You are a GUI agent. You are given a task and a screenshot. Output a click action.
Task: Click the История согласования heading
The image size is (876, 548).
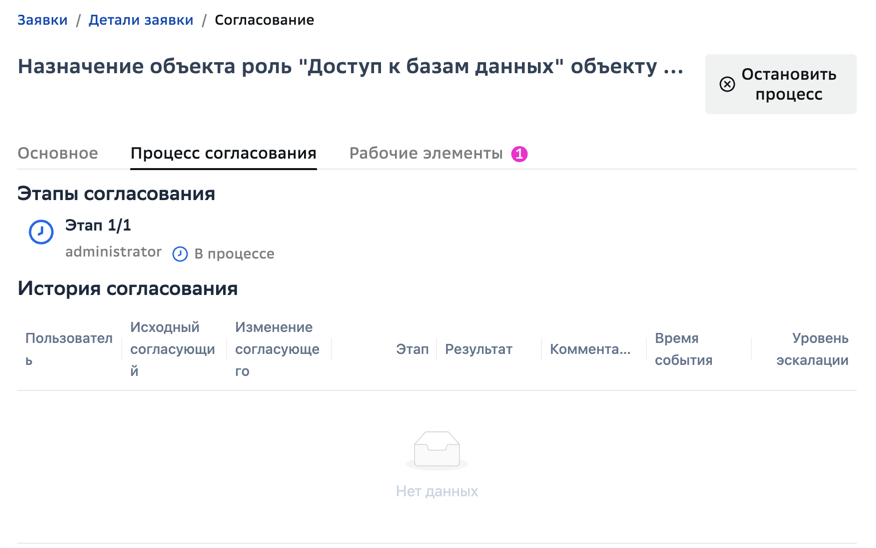tap(127, 288)
